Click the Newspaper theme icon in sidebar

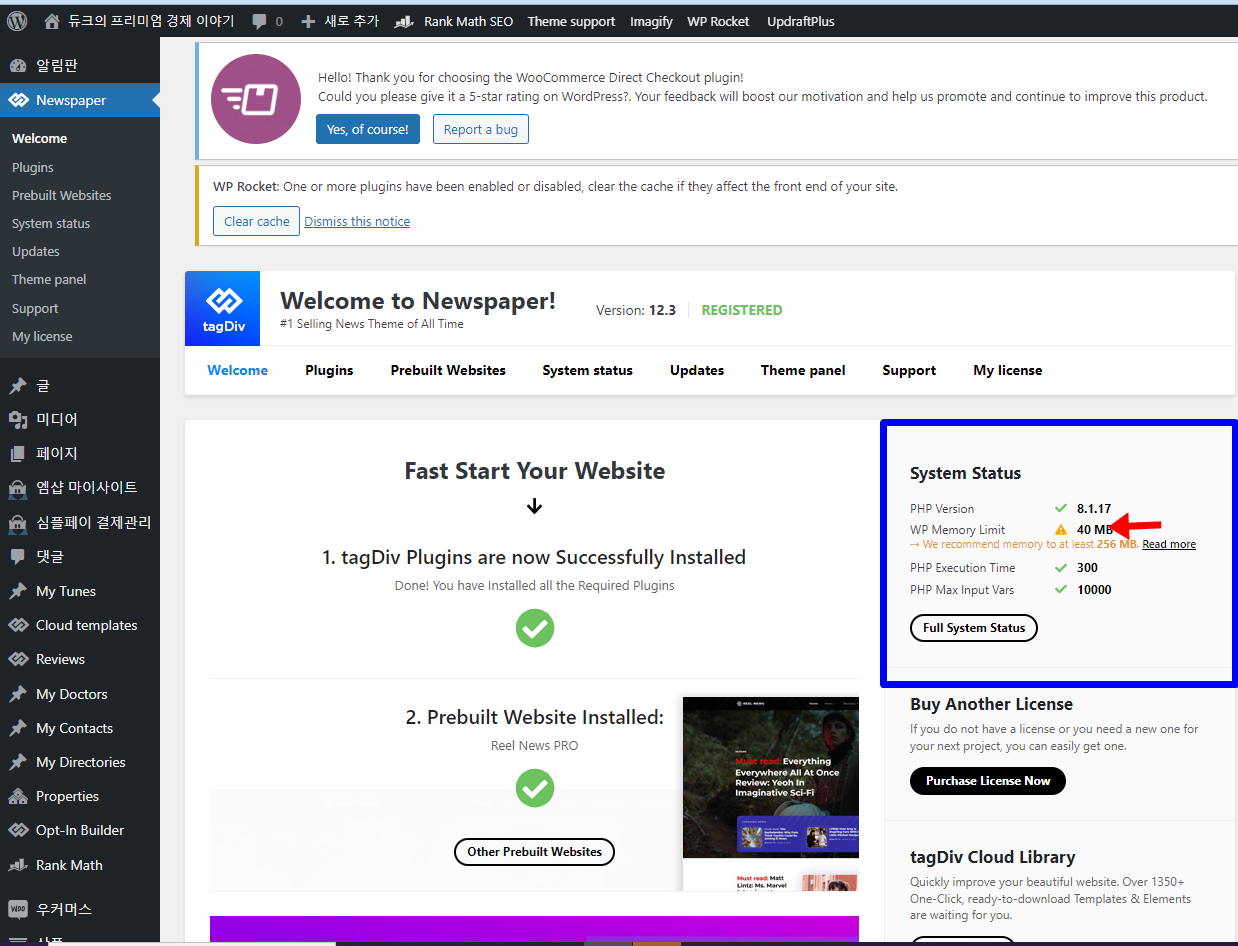tap(18, 100)
